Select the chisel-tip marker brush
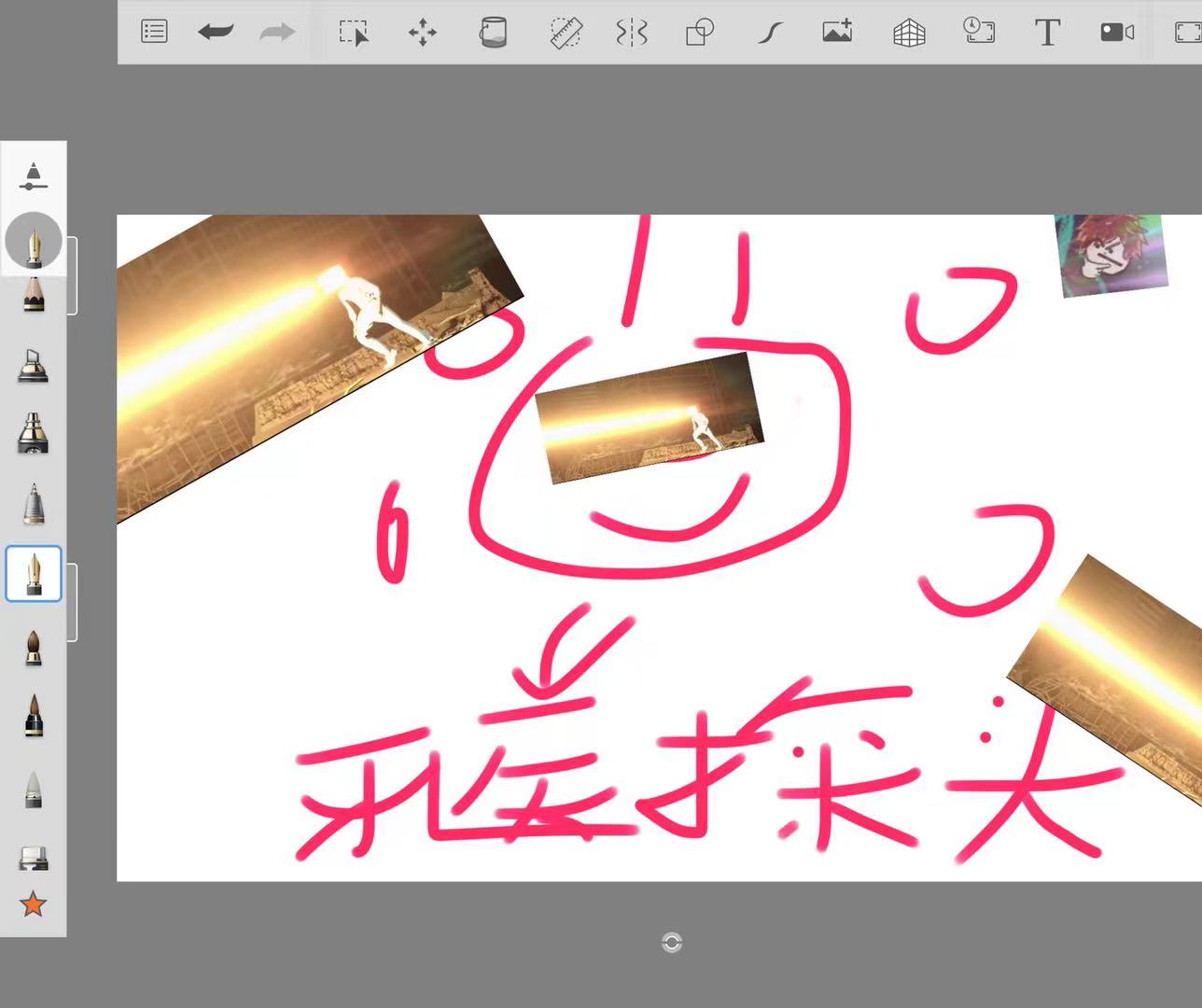 click(34, 365)
